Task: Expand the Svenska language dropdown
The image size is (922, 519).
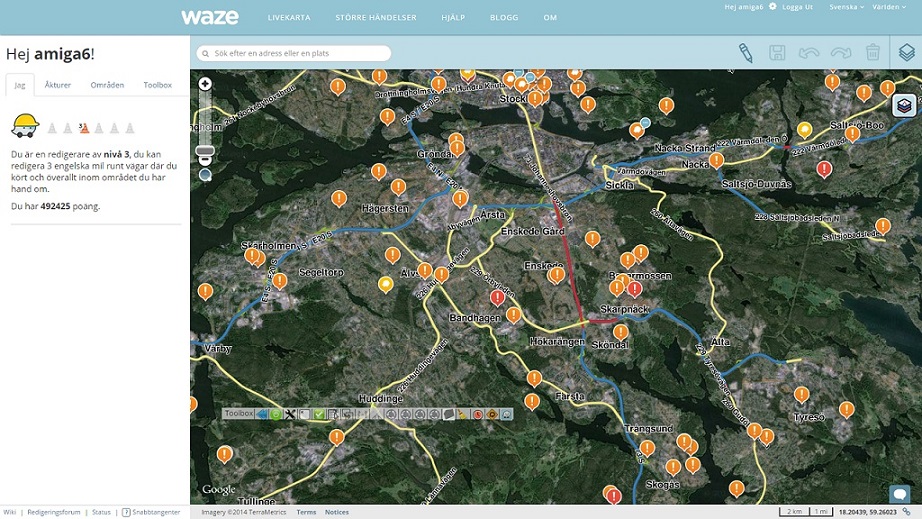Action: [x=847, y=6]
